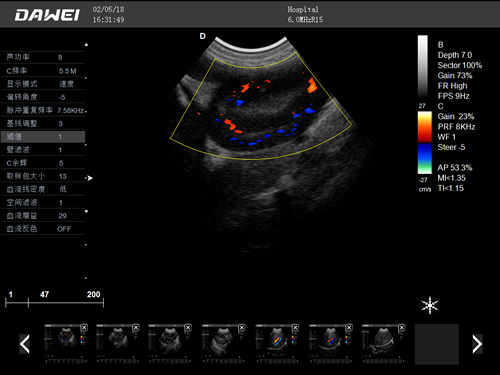Screen dimensions: 500x375
Task: Delete the fifth saved thumbnail via its X
Action: tap(295, 328)
